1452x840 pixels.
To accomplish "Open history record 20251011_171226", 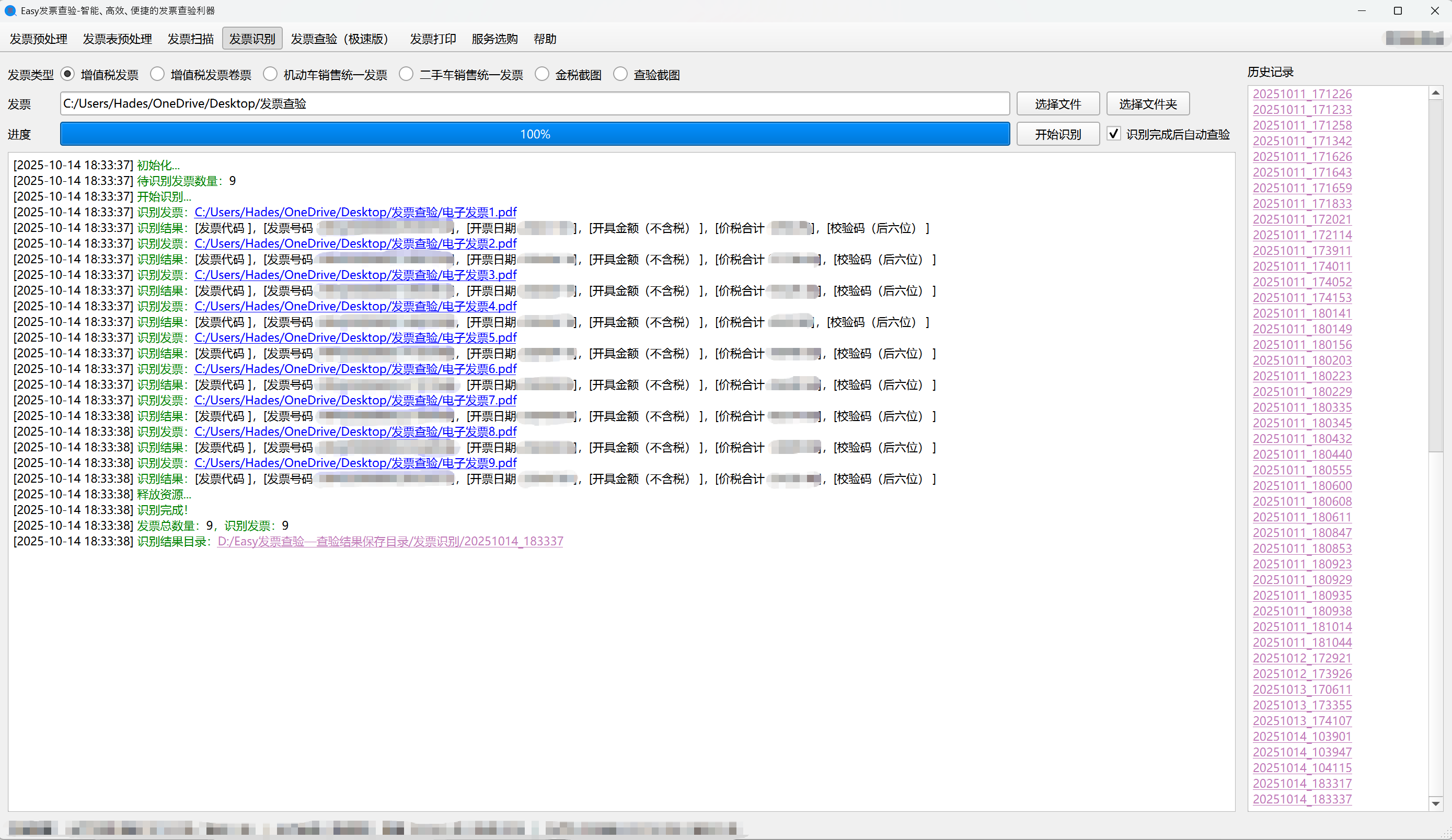I will click(1301, 94).
